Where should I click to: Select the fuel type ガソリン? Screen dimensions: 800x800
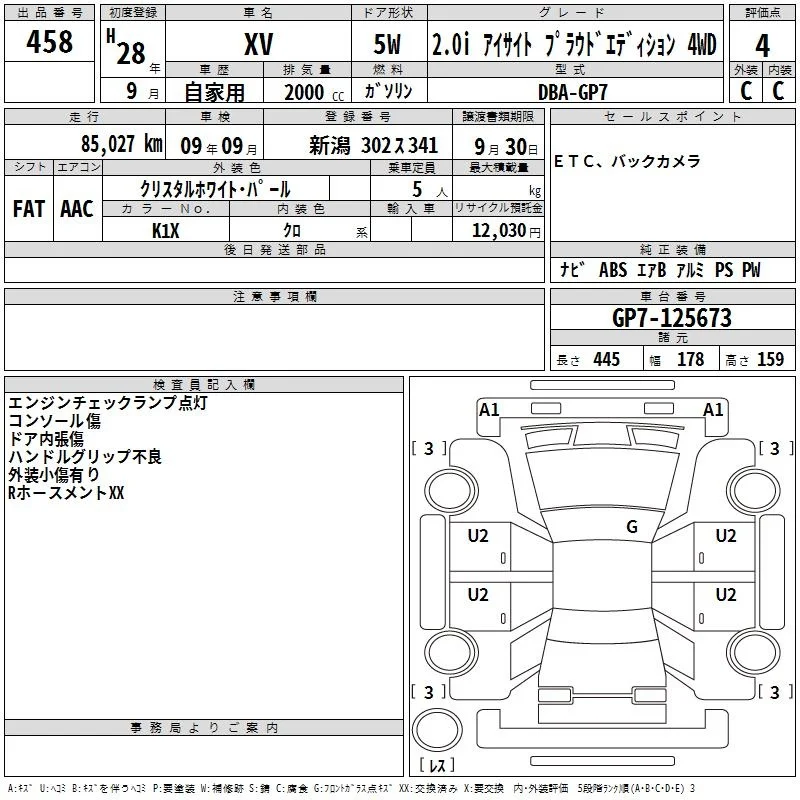point(388,91)
